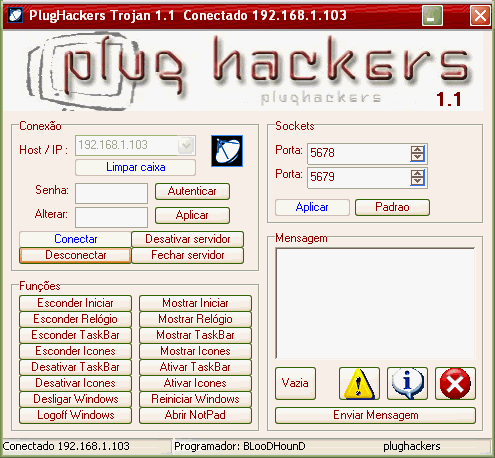Click the Esconder Relógio function

coord(75,319)
